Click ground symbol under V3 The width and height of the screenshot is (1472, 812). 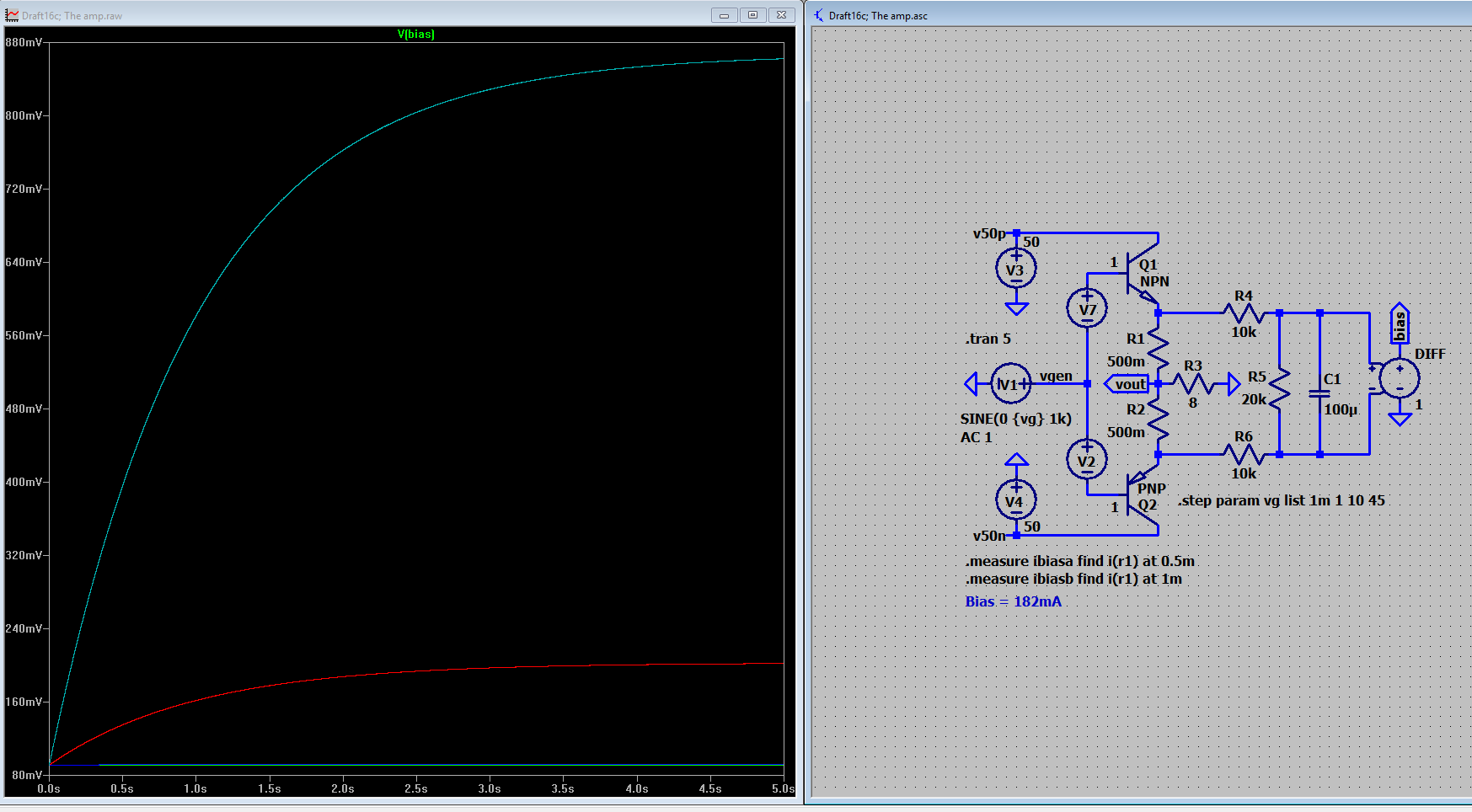[1016, 308]
